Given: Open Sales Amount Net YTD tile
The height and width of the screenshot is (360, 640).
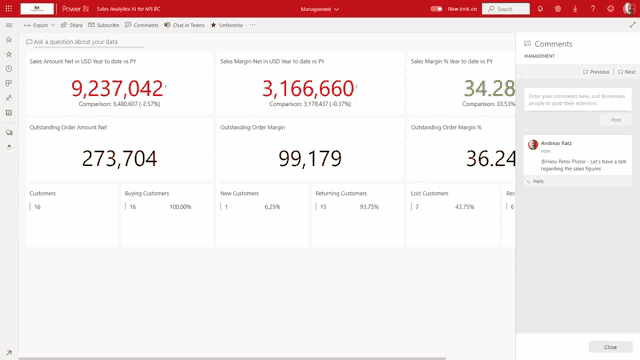Looking at the screenshot, I should tap(119, 83).
